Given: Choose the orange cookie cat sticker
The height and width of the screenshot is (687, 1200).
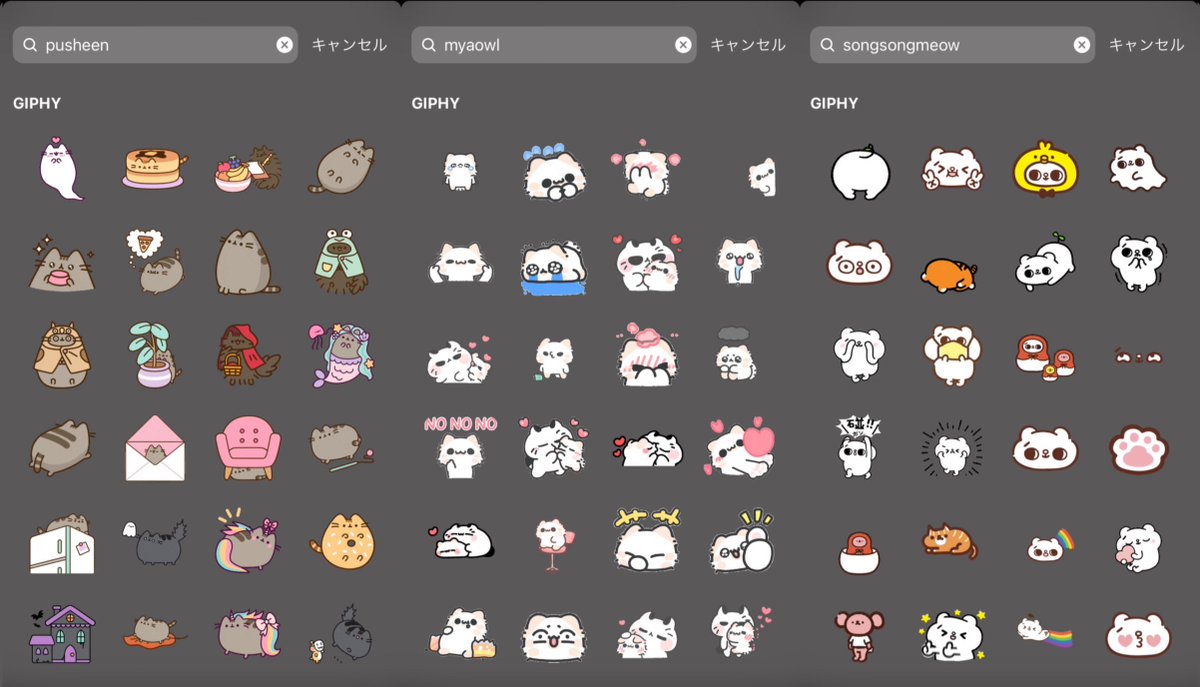Looking at the screenshot, I should [x=340, y=542].
